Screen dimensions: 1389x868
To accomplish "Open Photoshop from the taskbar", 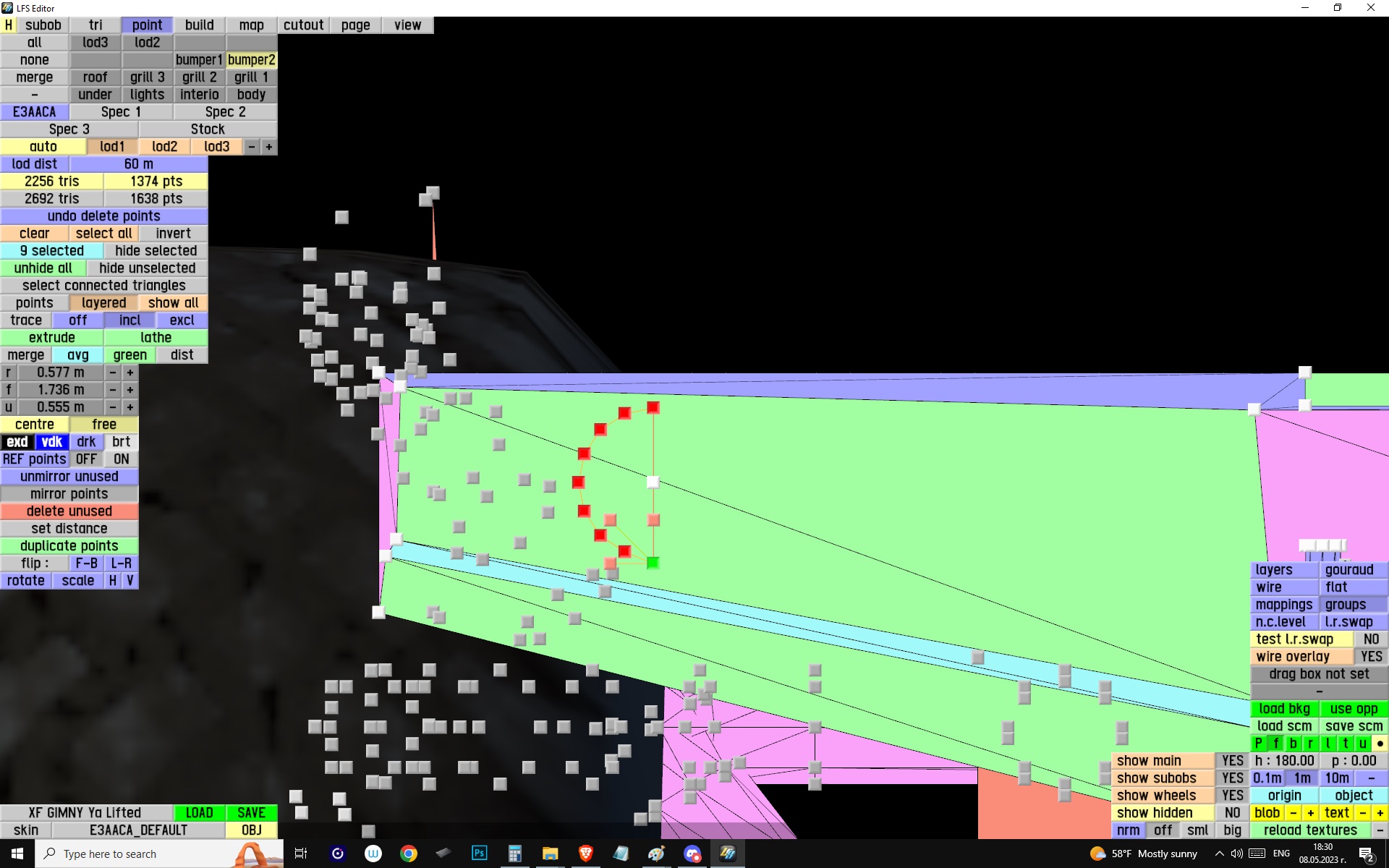I will tap(479, 854).
